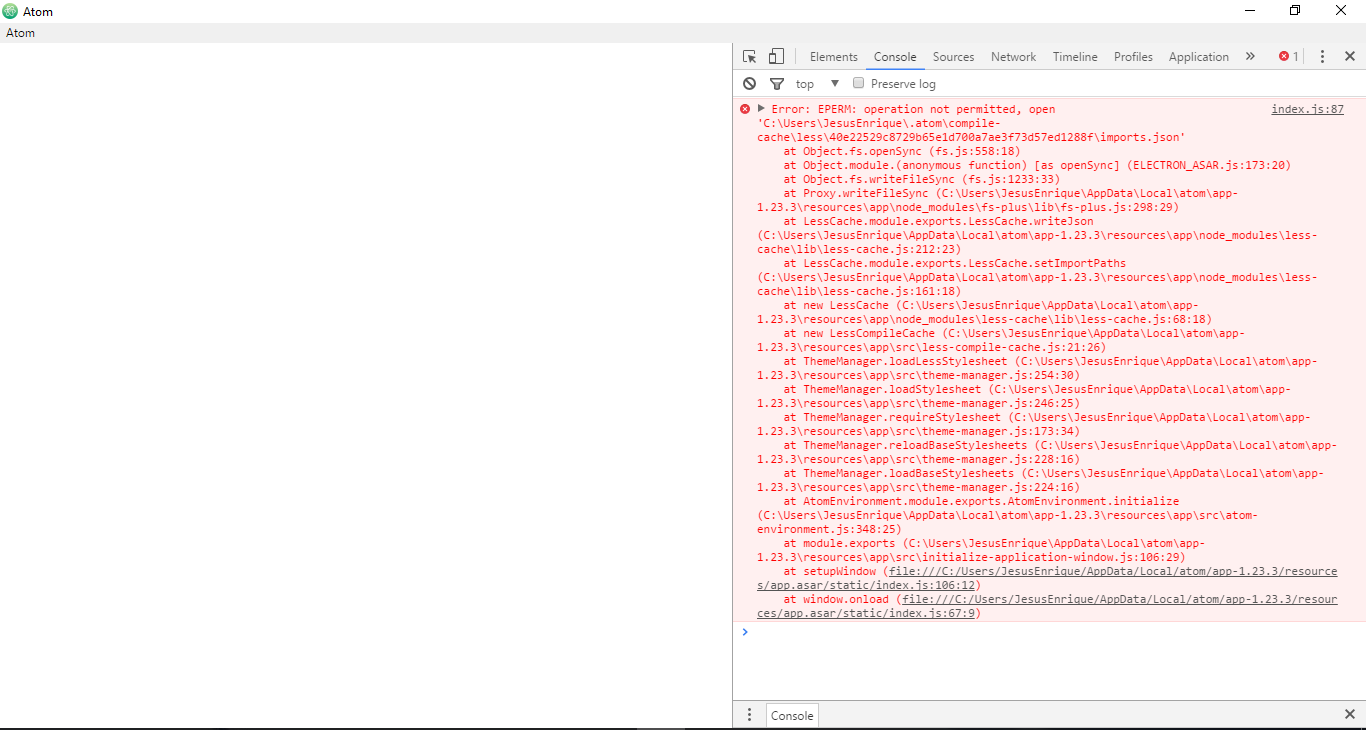Switch to the Elements tab
Screen dimensions: 1366x730
click(x=834, y=57)
